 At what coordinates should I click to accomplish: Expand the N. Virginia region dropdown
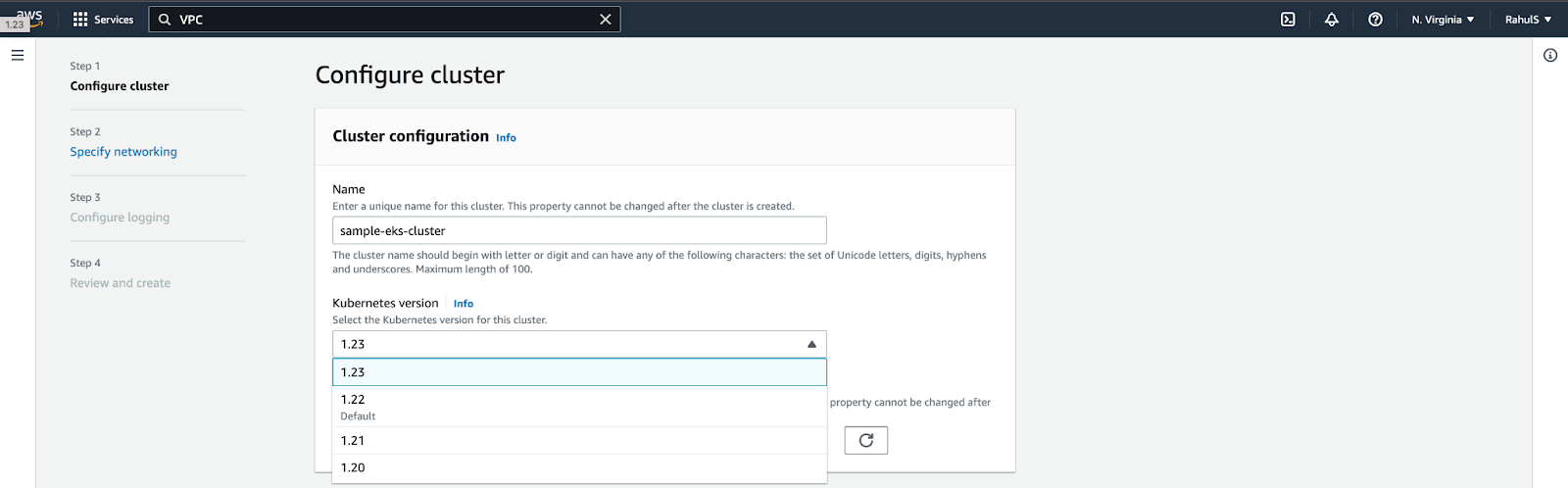[x=1443, y=20]
